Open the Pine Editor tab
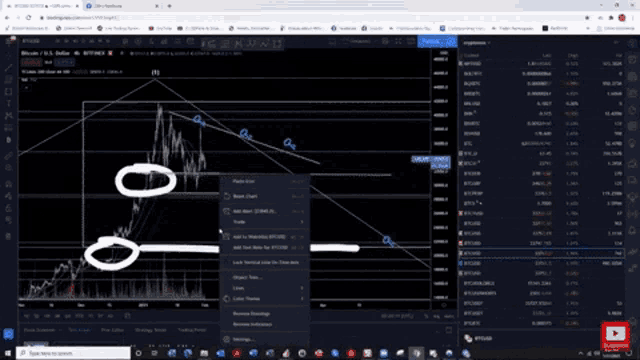640x360 pixels. (x=112, y=330)
